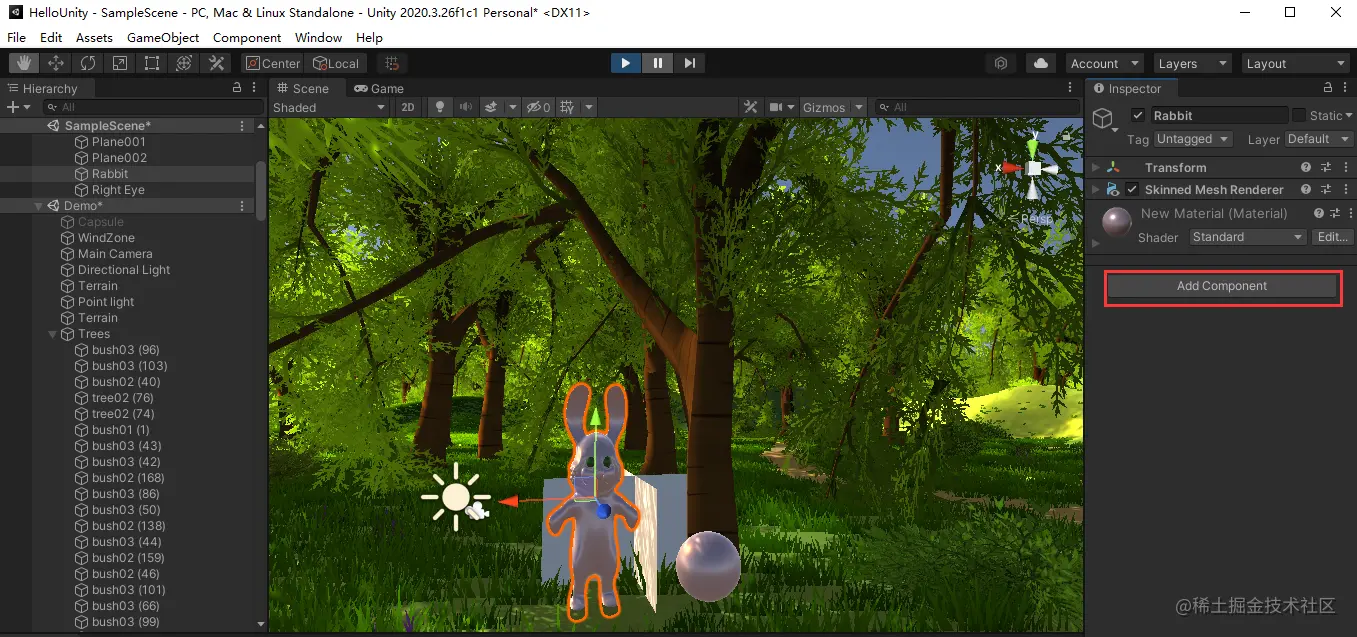
Task: Open New Material help reference
Action: point(1319,214)
